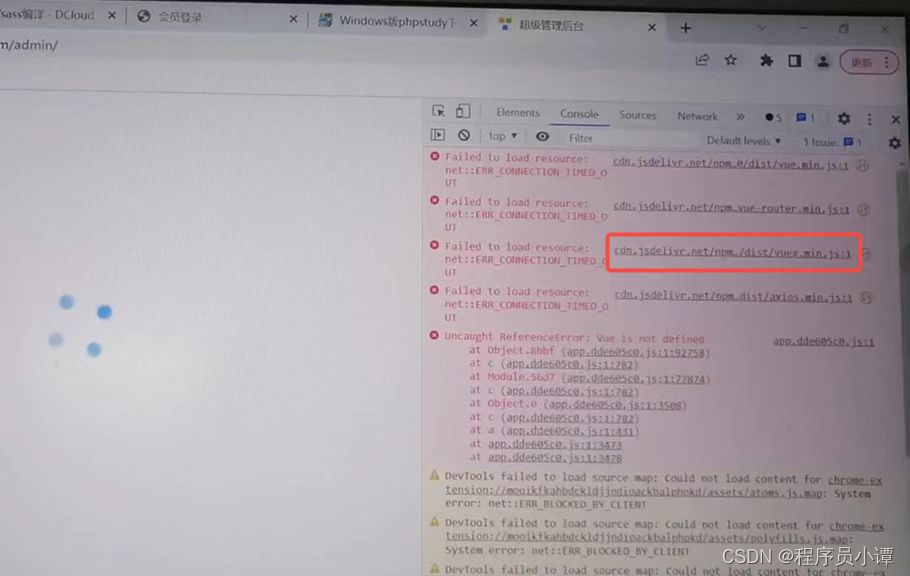
Task: Activate the inspect element picker tool
Action: pos(439,112)
